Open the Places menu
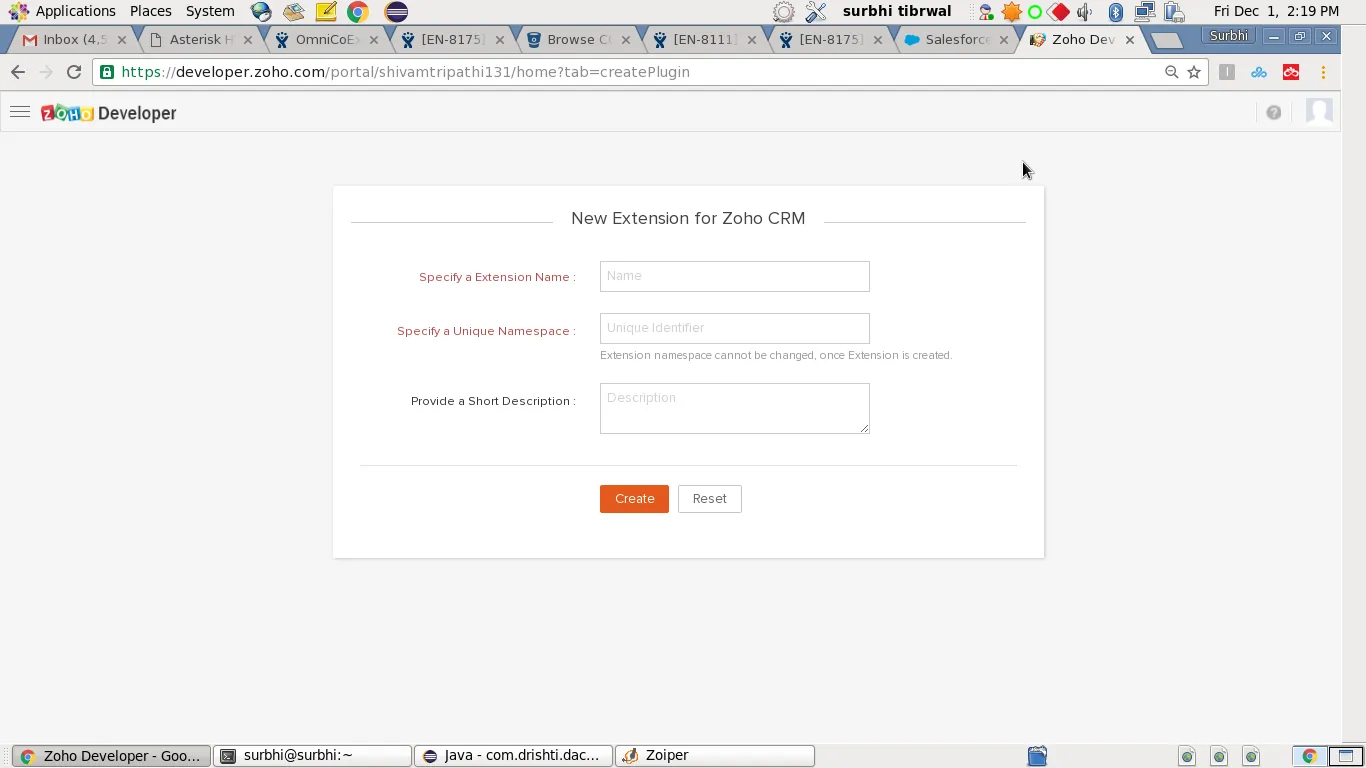 [x=150, y=11]
